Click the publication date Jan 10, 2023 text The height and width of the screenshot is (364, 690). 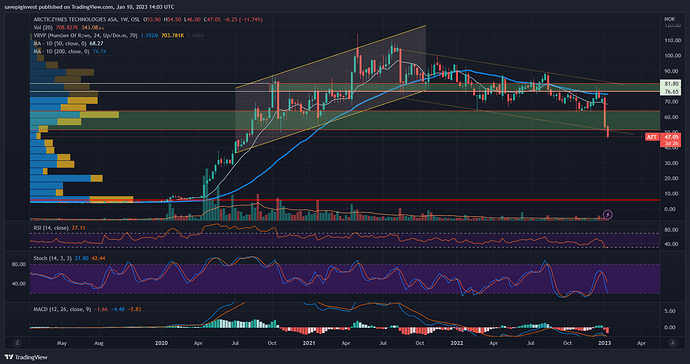click(x=132, y=7)
